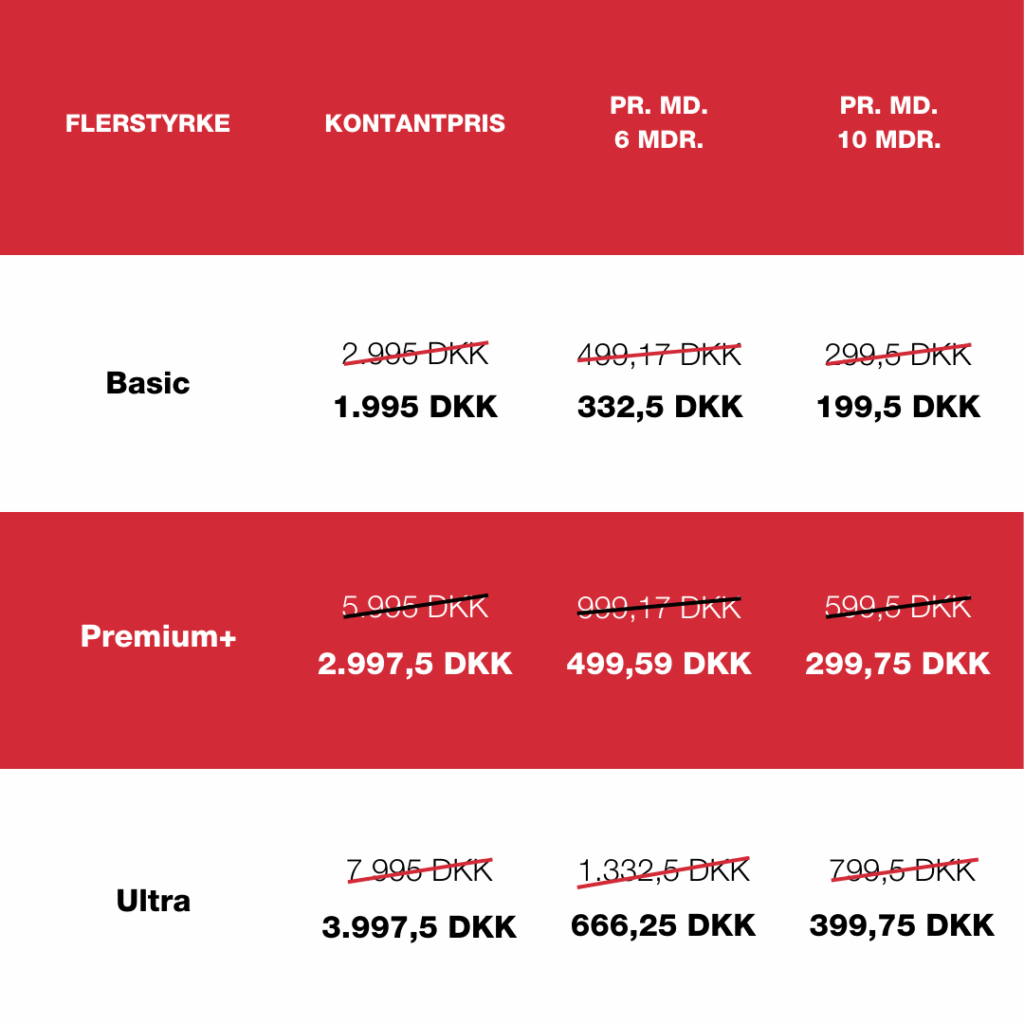Select the PR. MD. 10 MDR. header
This screenshot has height=1024, width=1024.
point(889,123)
